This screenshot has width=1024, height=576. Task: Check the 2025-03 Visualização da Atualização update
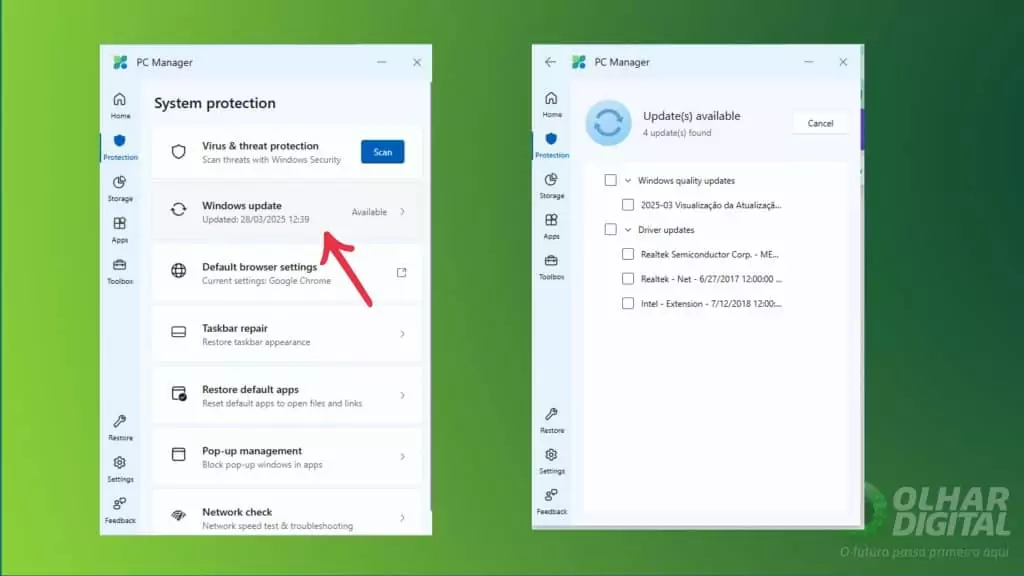(x=628, y=205)
